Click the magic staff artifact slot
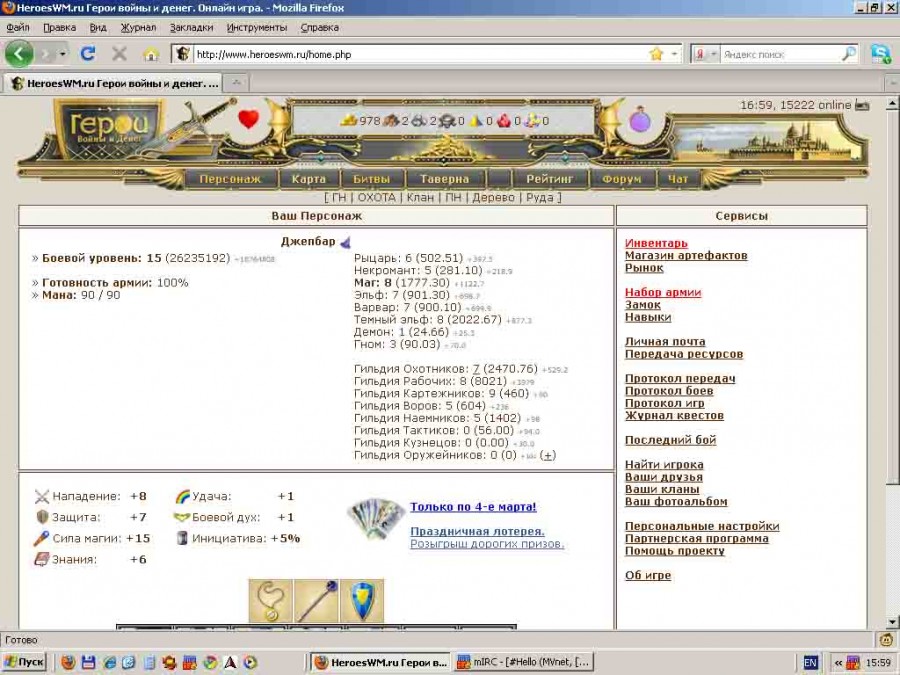 (316, 600)
